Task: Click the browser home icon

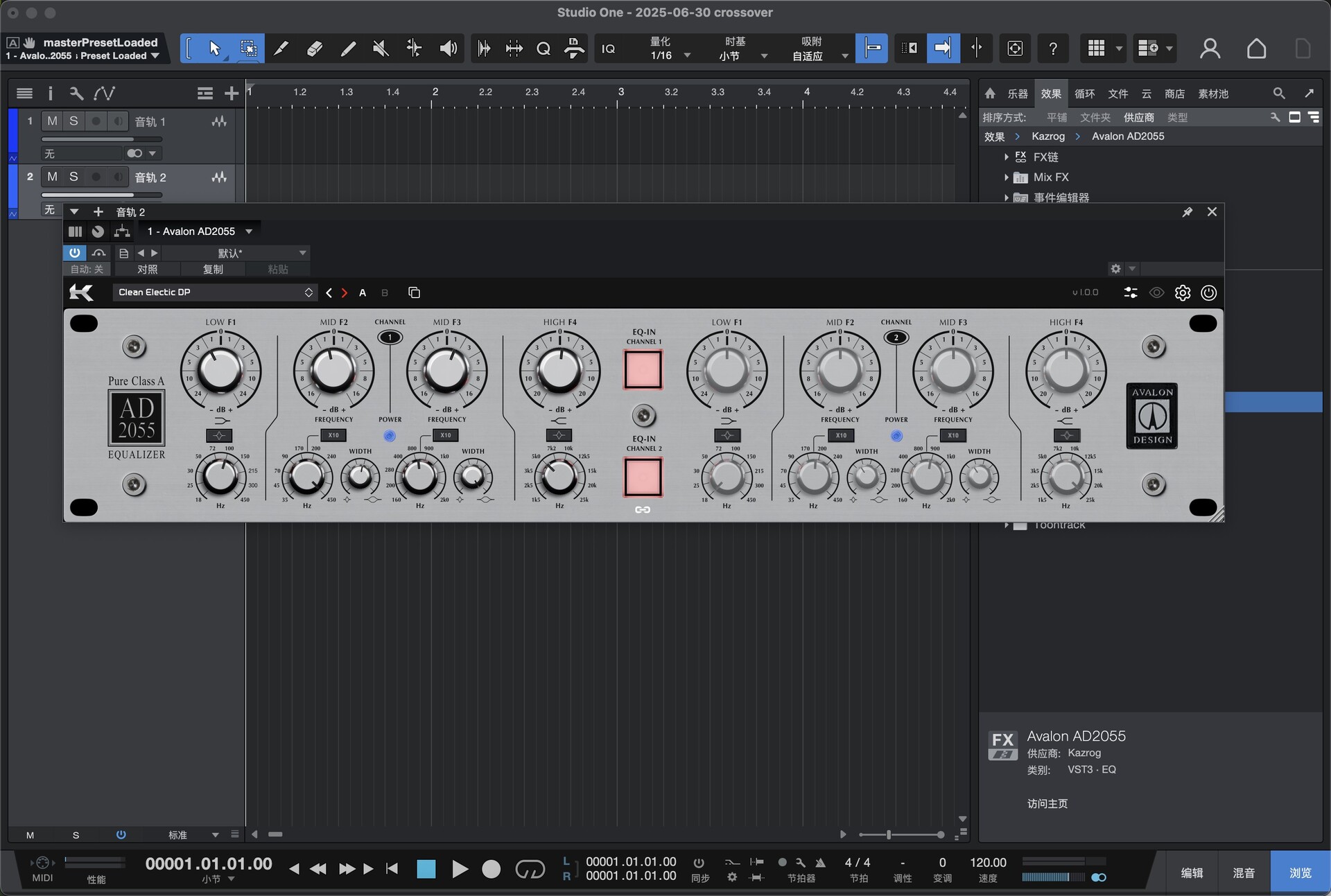Action: [990, 93]
